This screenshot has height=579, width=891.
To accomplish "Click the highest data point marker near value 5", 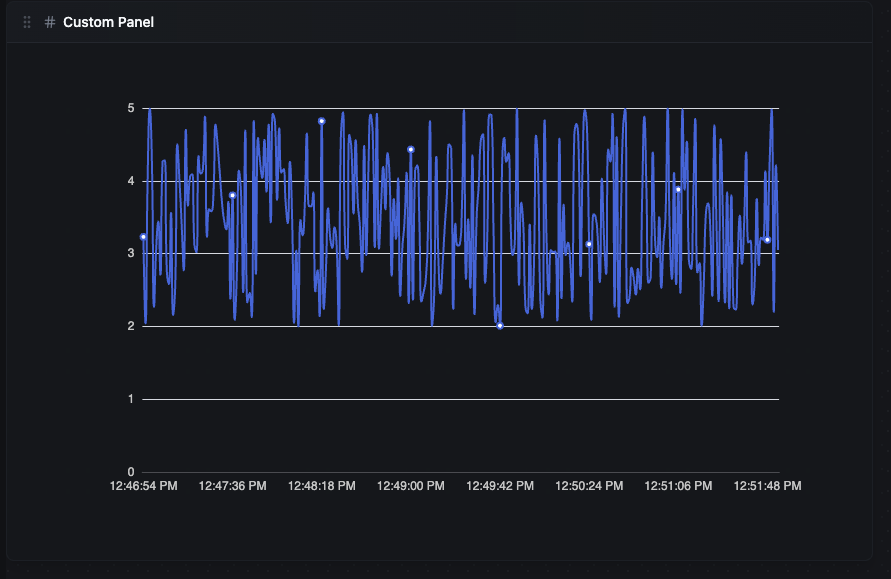I will click(321, 121).
